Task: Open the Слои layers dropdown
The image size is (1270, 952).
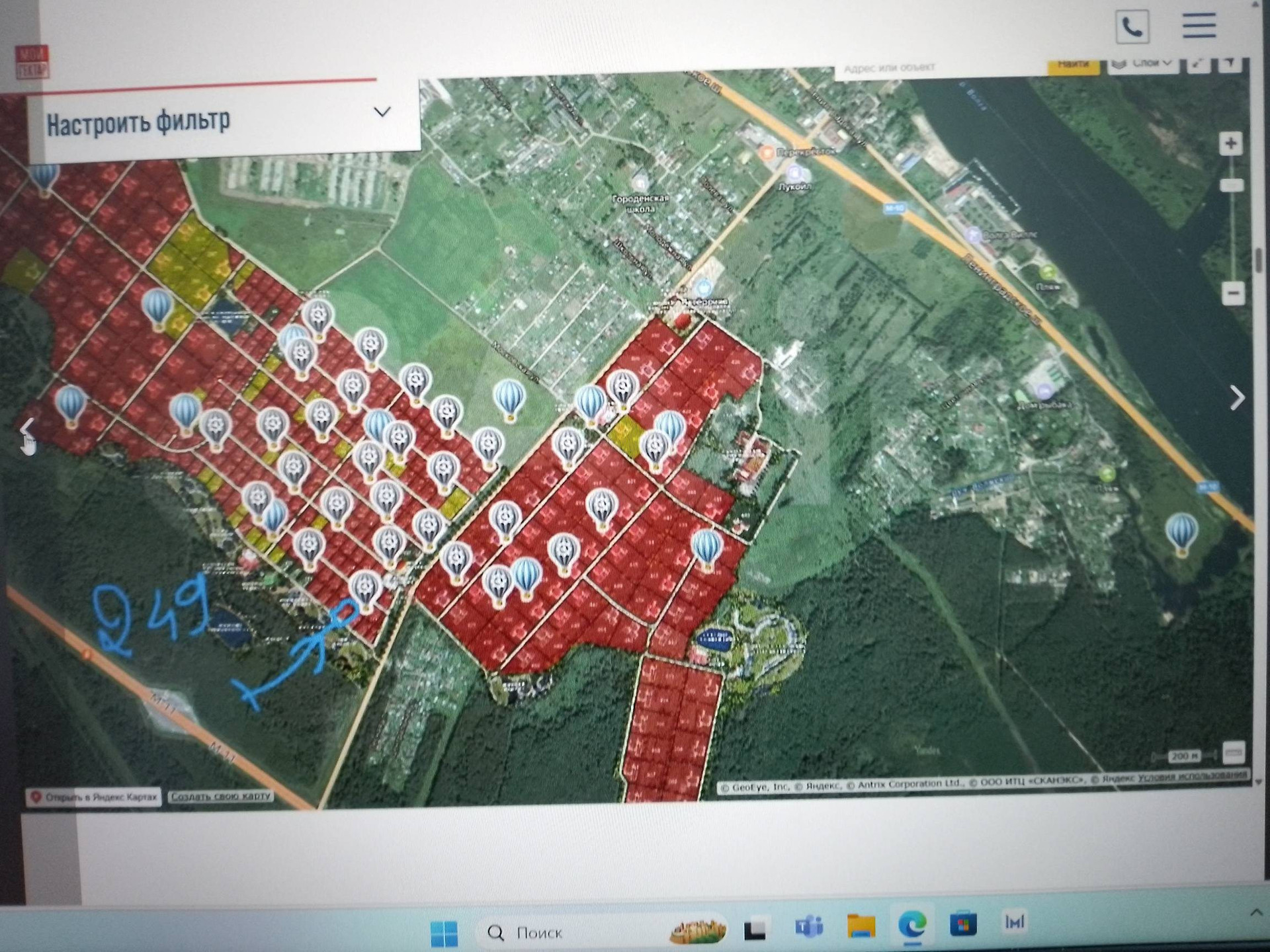Action: [1143, 63]
